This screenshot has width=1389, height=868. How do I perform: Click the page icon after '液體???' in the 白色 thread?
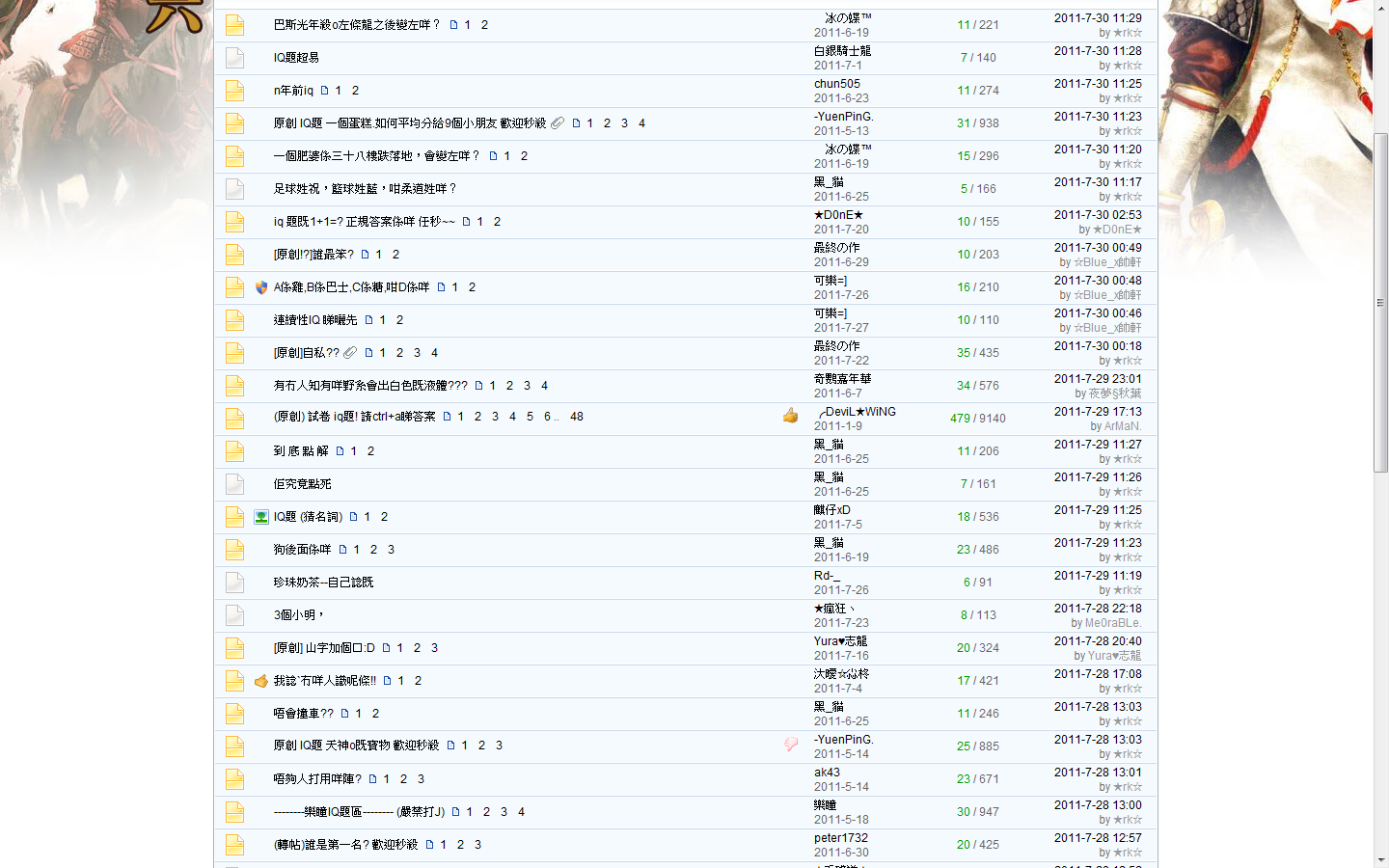coord(478,386)
